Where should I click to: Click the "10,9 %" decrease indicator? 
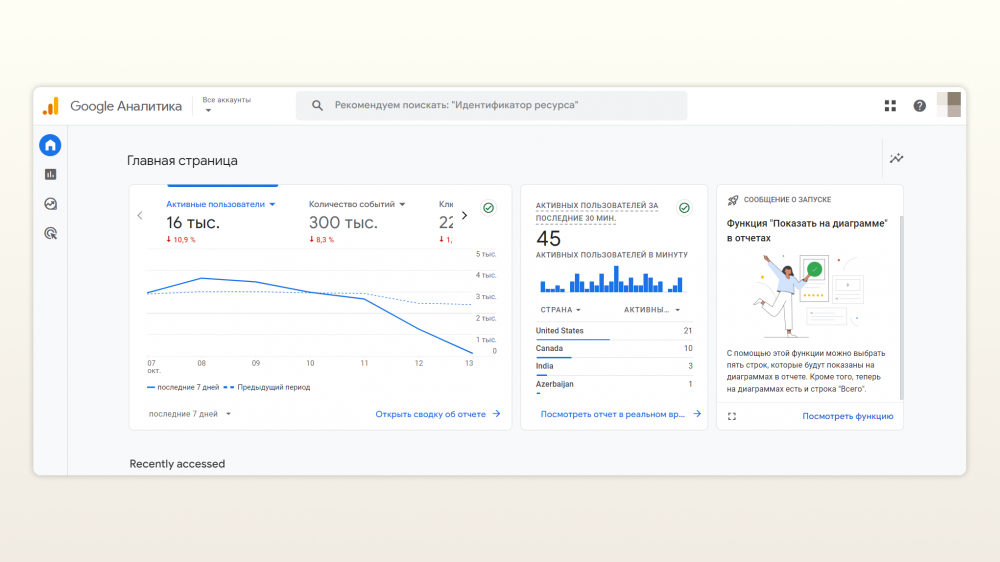(181, 240)
